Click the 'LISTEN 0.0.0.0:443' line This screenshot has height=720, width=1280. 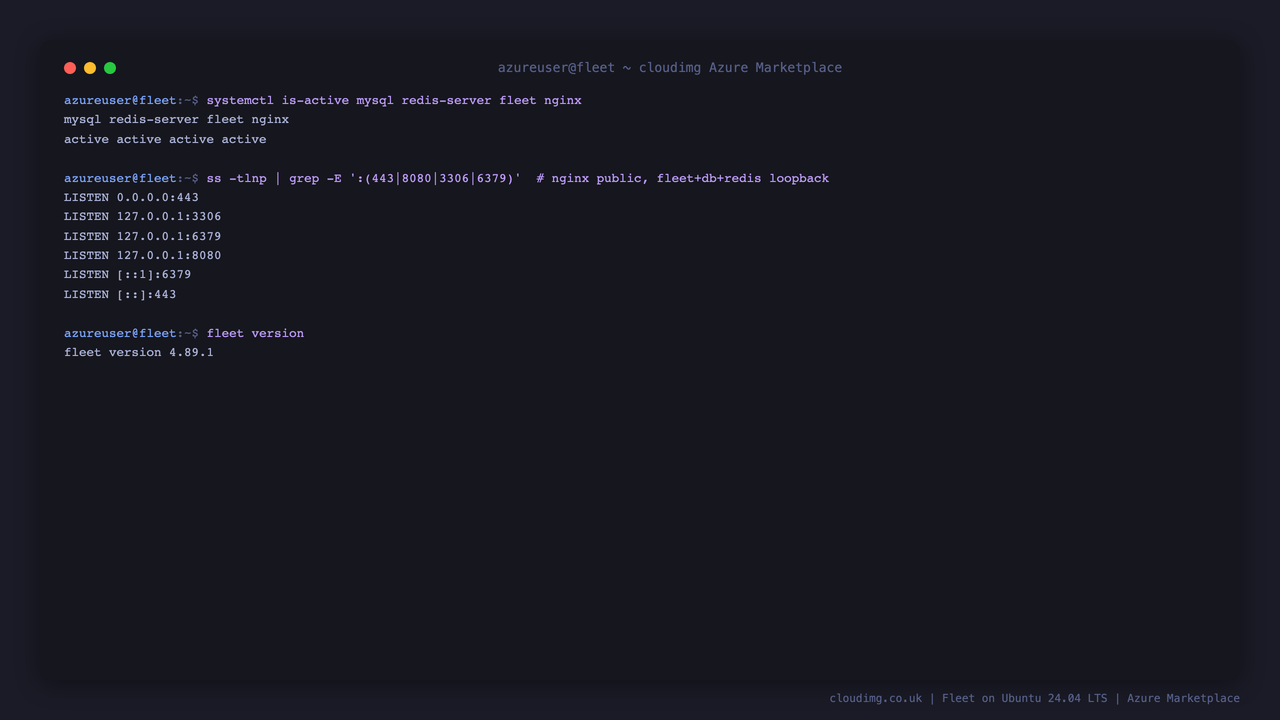pos(131,197)
